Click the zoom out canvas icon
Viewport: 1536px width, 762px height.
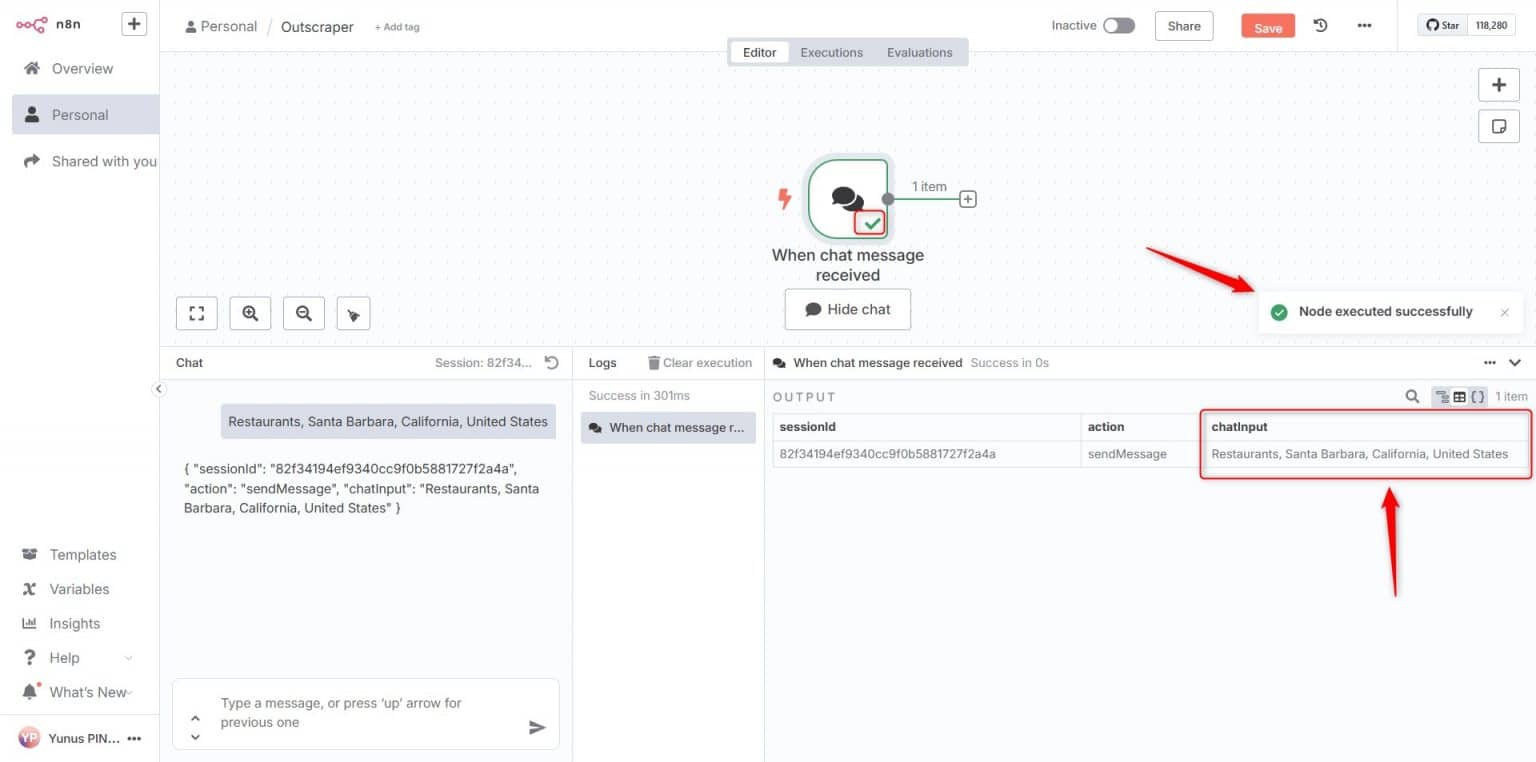(304, 313)
